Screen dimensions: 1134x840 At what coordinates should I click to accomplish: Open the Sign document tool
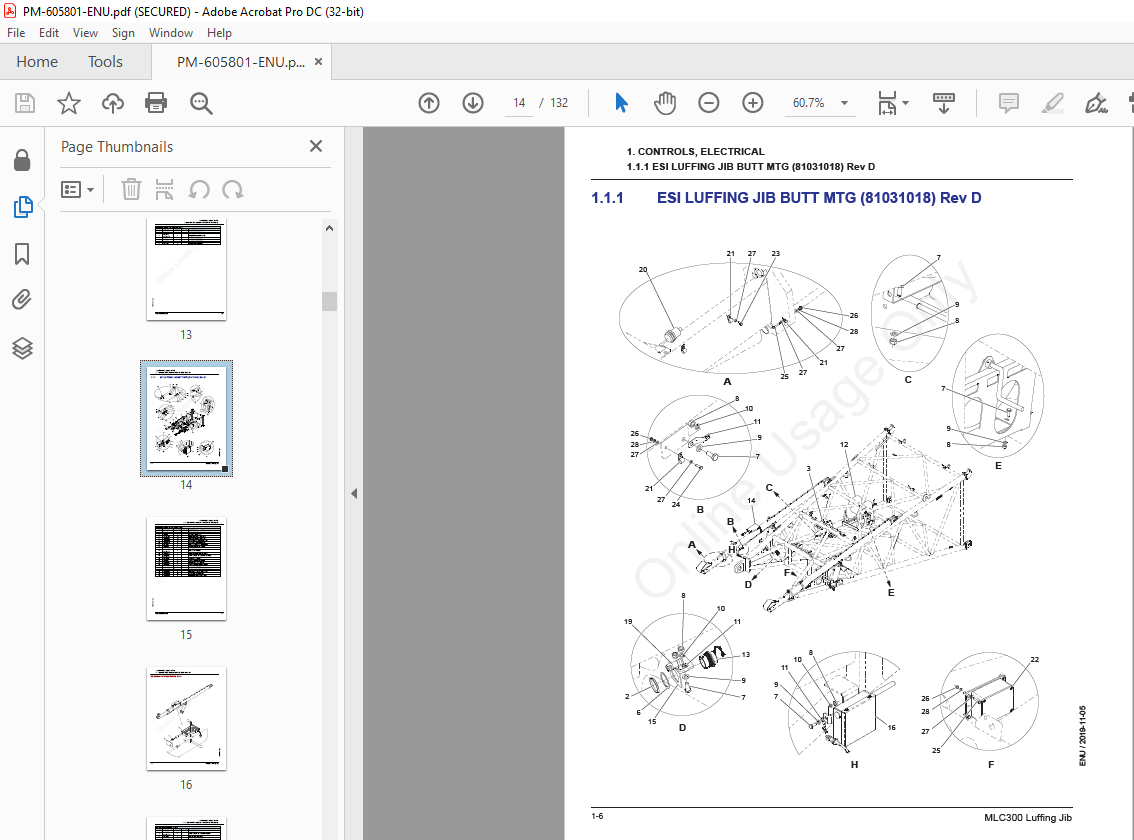[x=1096, y=103]
